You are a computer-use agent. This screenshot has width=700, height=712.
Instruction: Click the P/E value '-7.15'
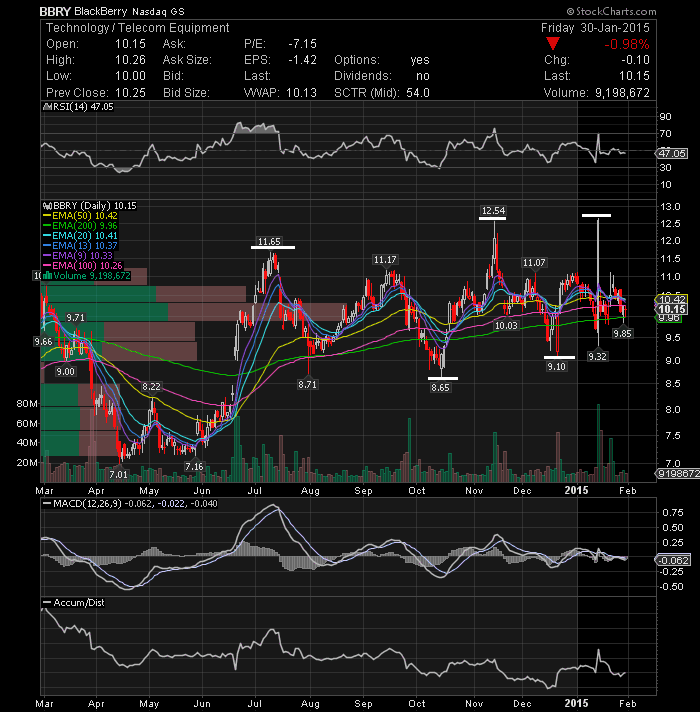(302, 44)
